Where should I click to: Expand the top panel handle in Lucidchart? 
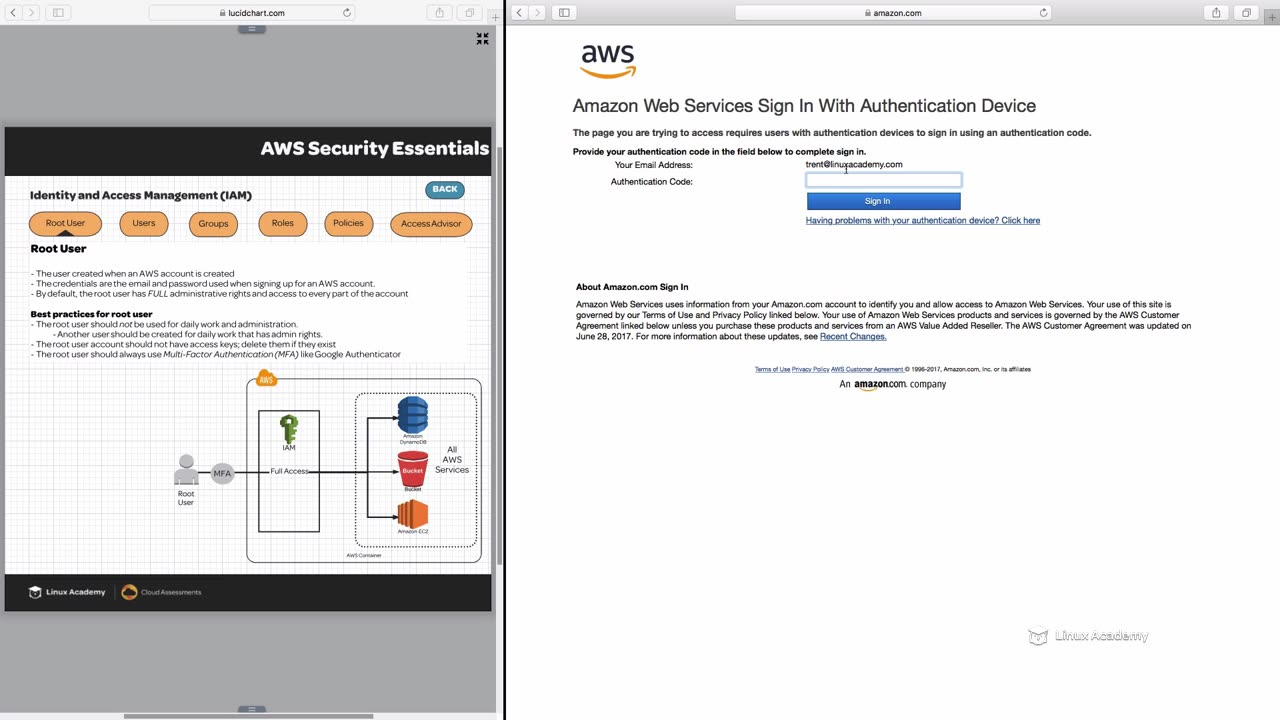click(251, 29)
